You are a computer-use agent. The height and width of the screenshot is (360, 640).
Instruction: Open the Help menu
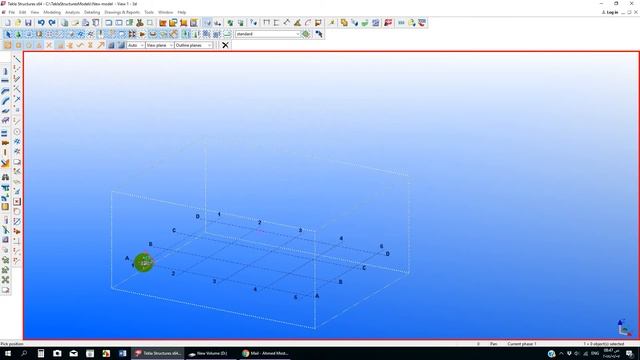[182, 13]
